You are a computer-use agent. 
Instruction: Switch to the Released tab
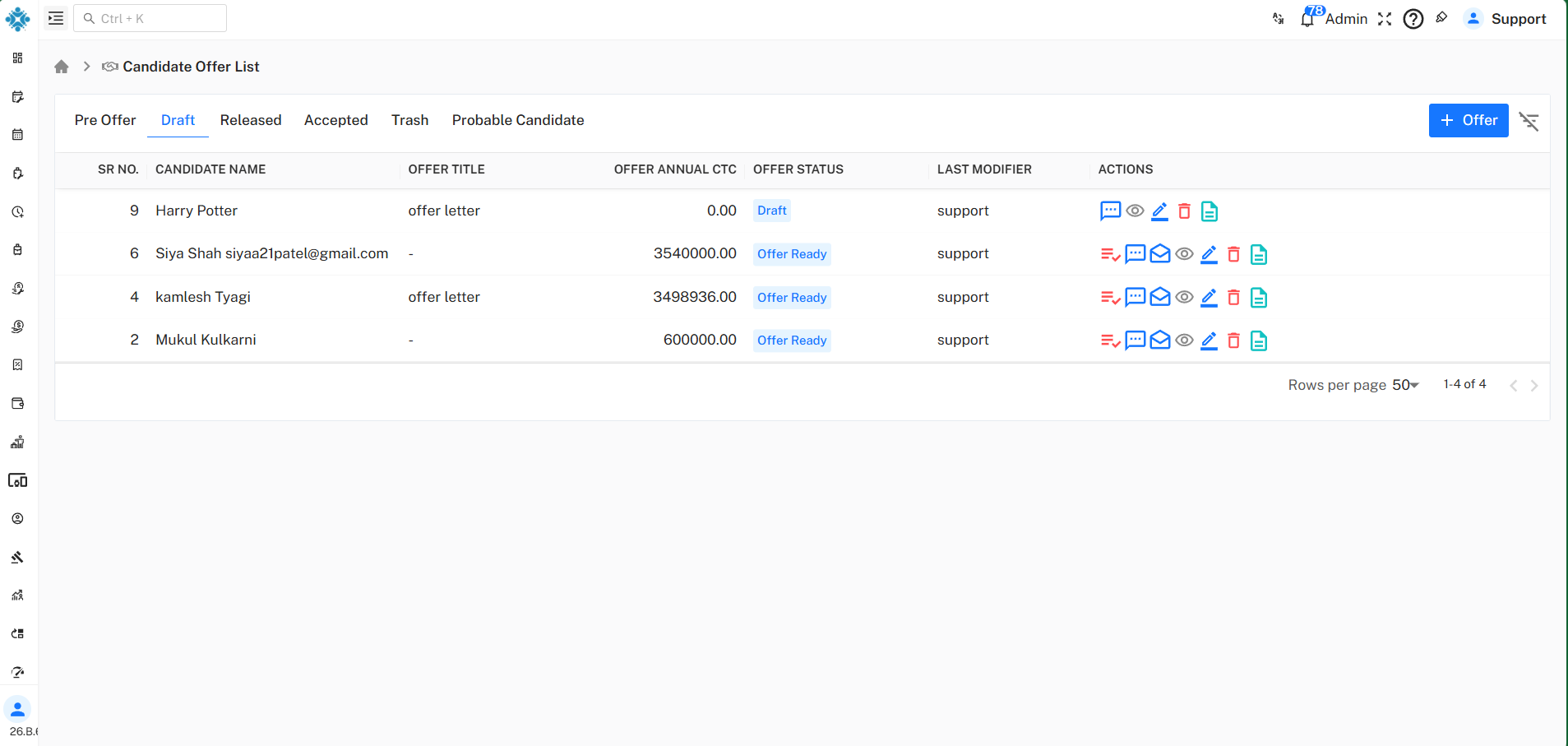(x=251, y=120)
